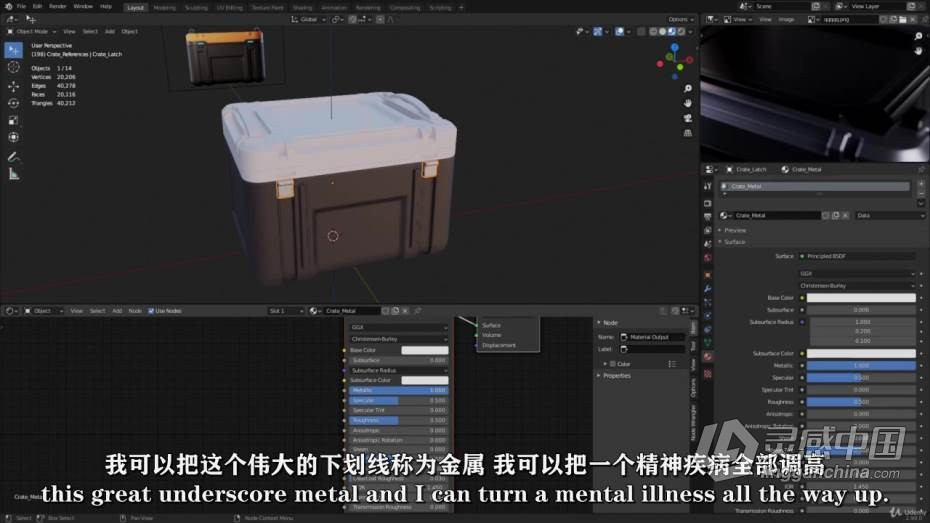Open GGX distribution dropdown in Properties panel
The width and height of the screenshot is (930, 523).
tap(857, 273)
